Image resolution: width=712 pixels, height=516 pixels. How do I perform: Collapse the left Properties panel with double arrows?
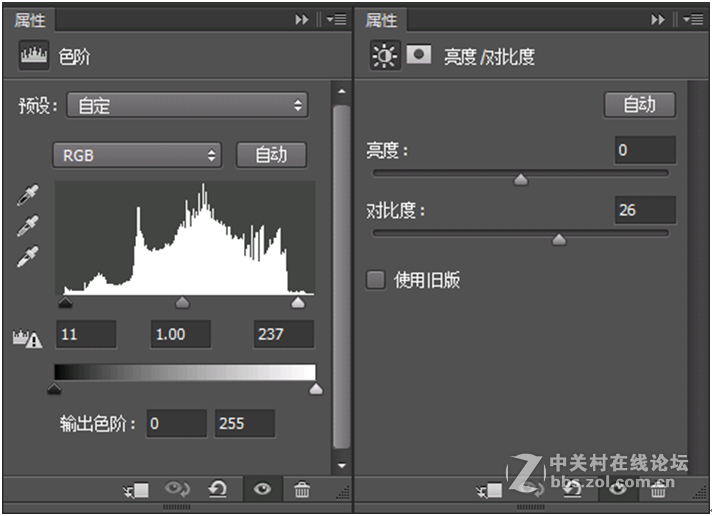coord(302,20)
